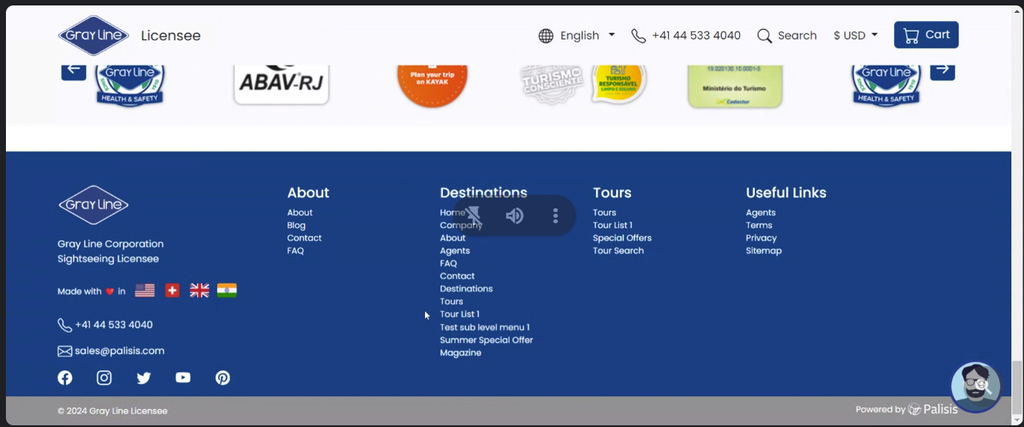Screen dimensions: 1024x427
Task: Click the phone icon in header
Action: [639, 36]
